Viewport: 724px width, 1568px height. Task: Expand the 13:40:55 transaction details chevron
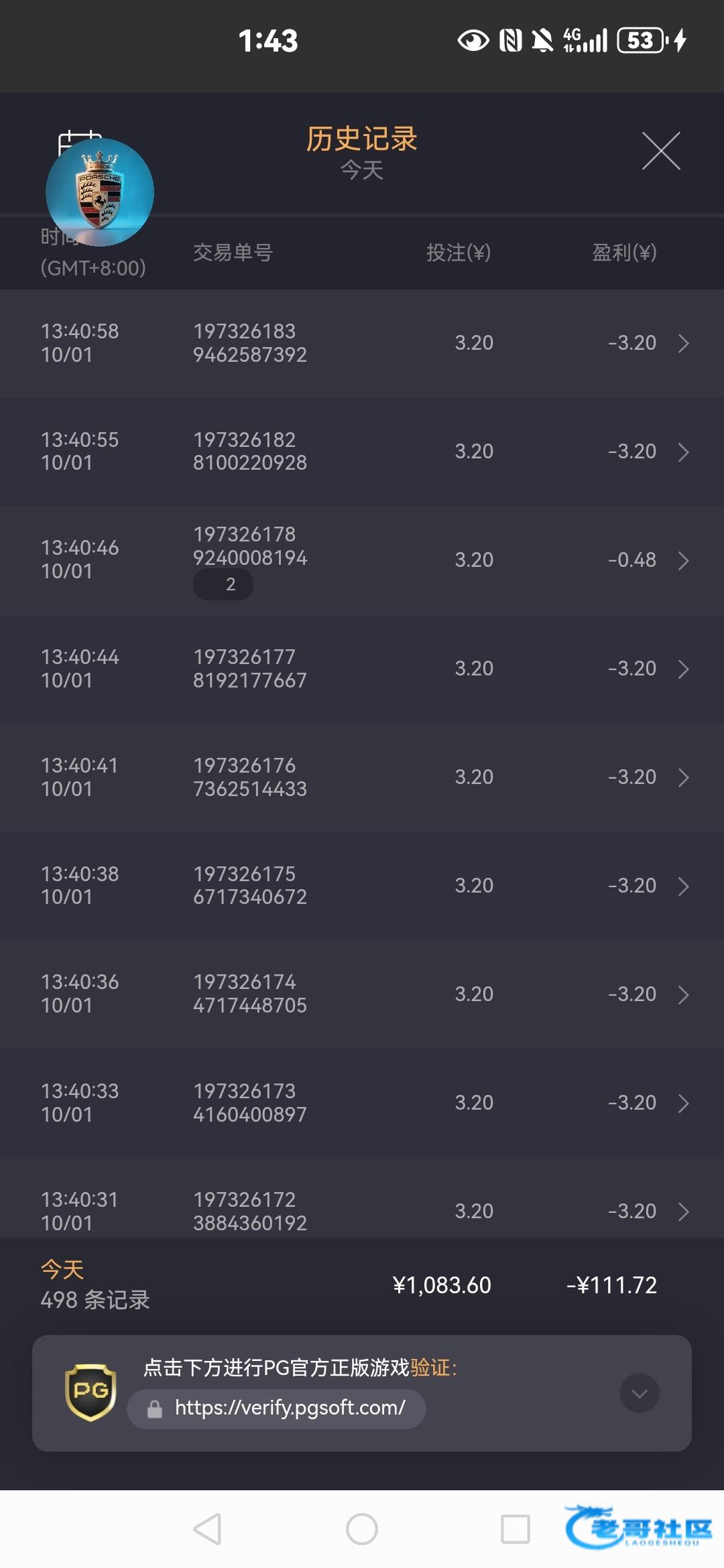click(683, 452)
